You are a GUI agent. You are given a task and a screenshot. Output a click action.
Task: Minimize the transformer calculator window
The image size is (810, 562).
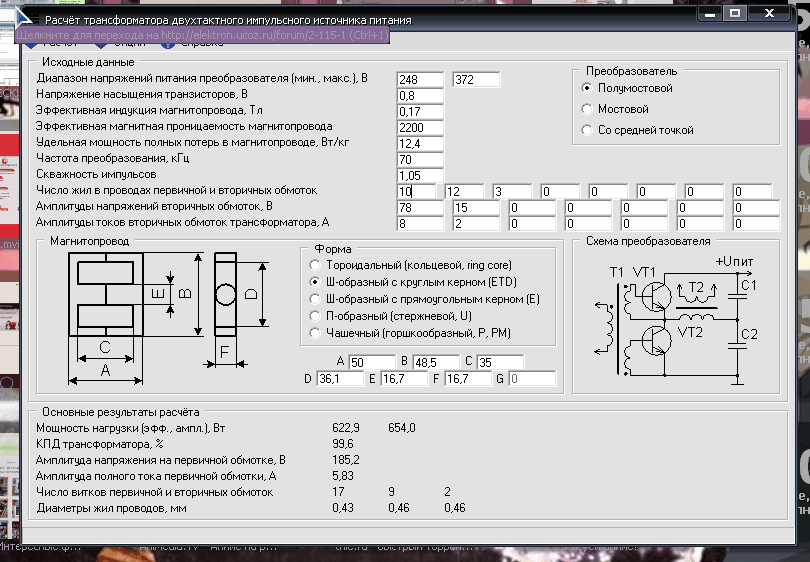pyautogui.click(x=708, y=14)
